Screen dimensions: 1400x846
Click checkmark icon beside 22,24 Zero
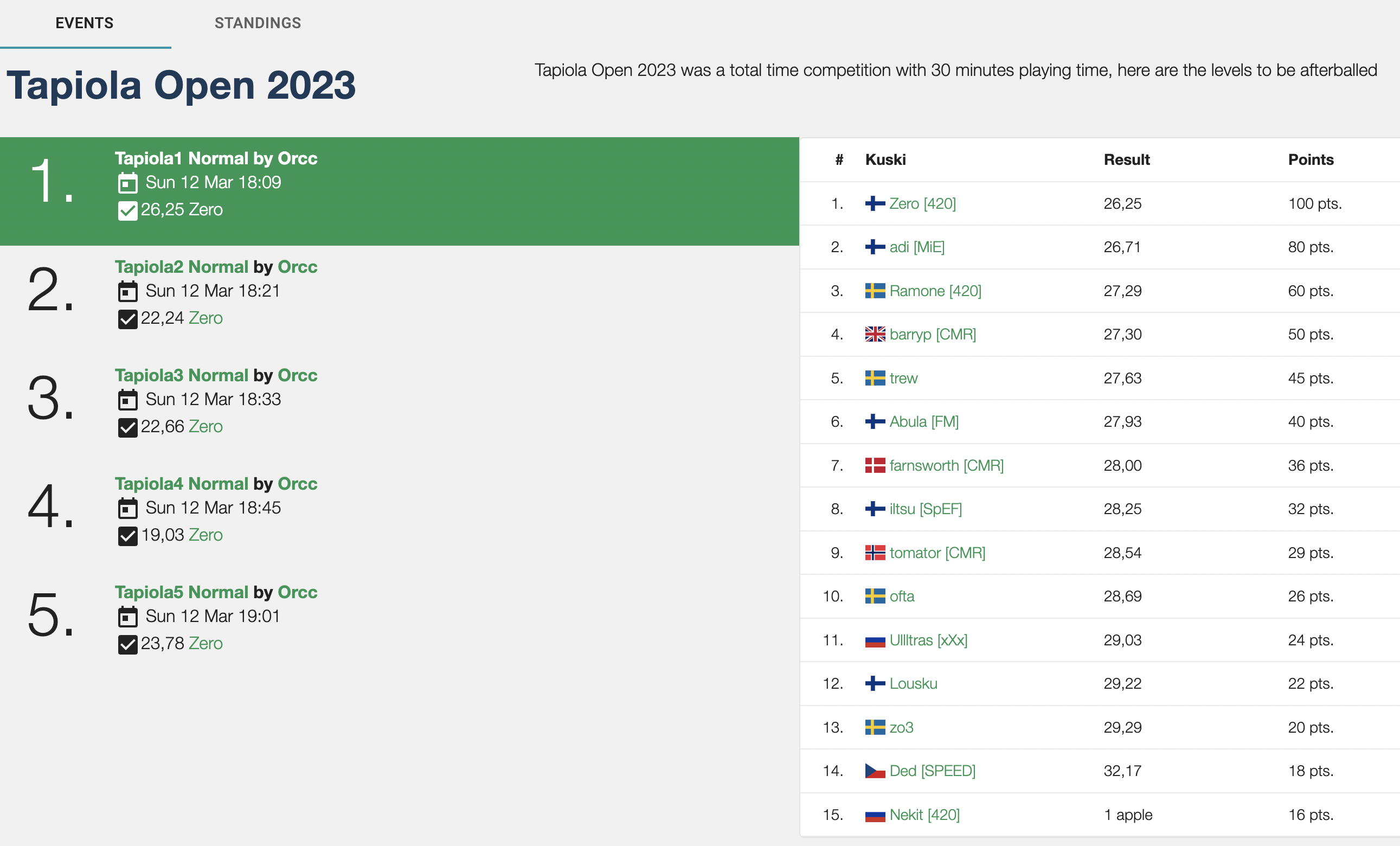click(x=127, y=319)
